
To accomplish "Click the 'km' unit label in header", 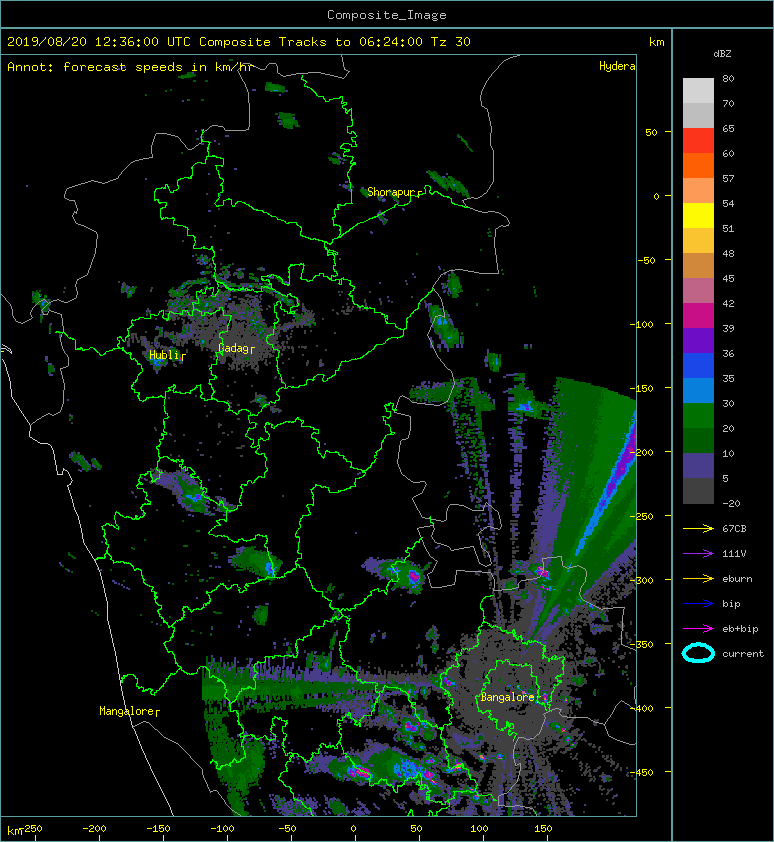I will [656, 42].
